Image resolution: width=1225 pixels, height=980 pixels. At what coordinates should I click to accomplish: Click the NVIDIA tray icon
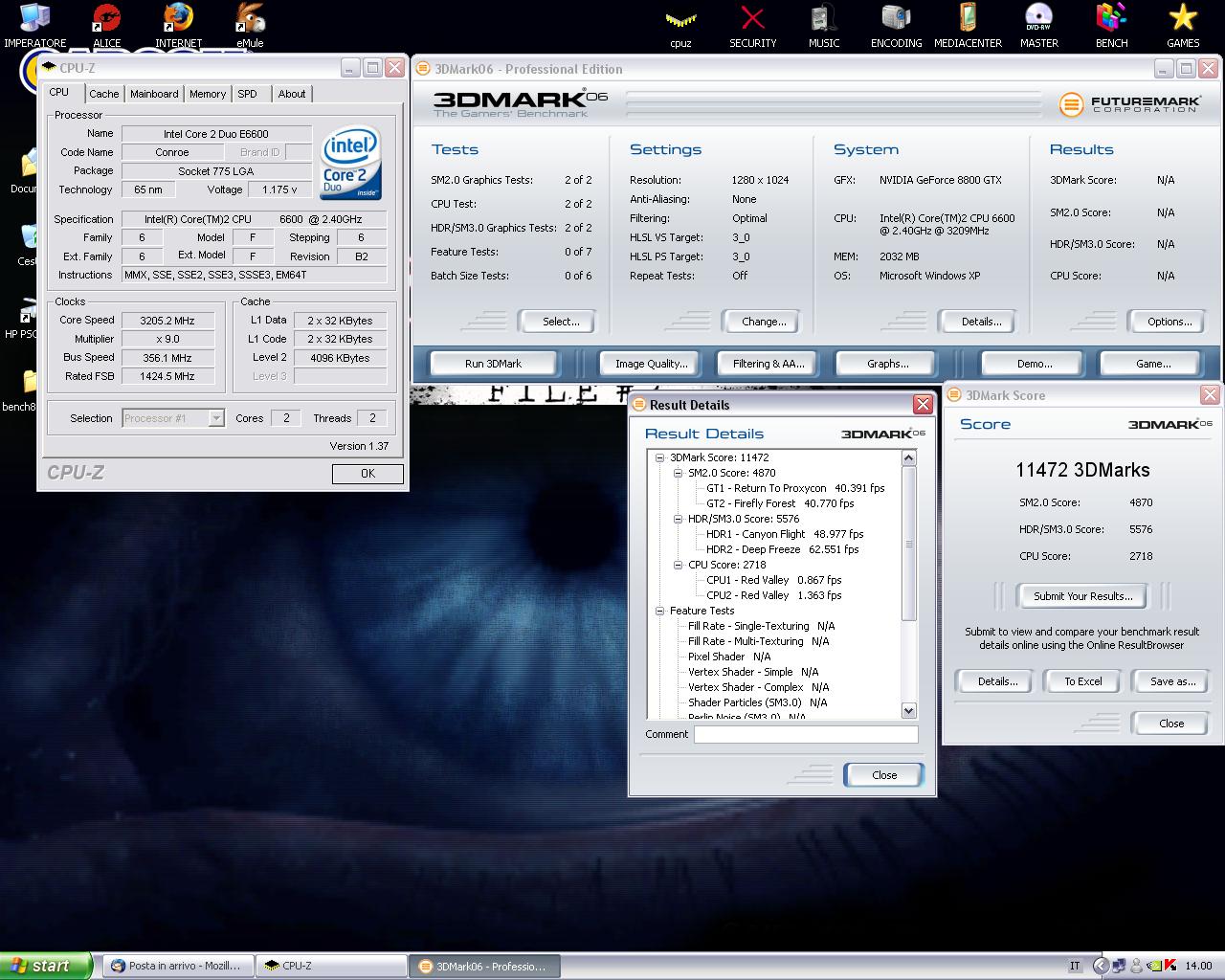1153,966
